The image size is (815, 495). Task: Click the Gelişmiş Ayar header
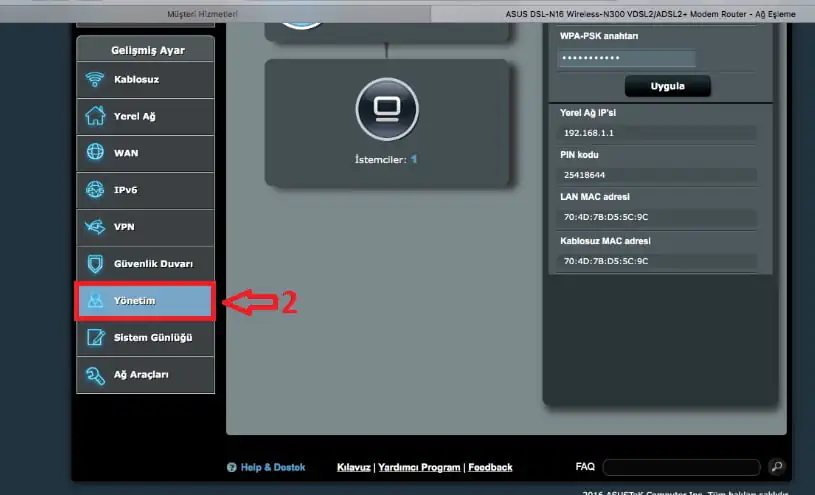pos(146,50)
